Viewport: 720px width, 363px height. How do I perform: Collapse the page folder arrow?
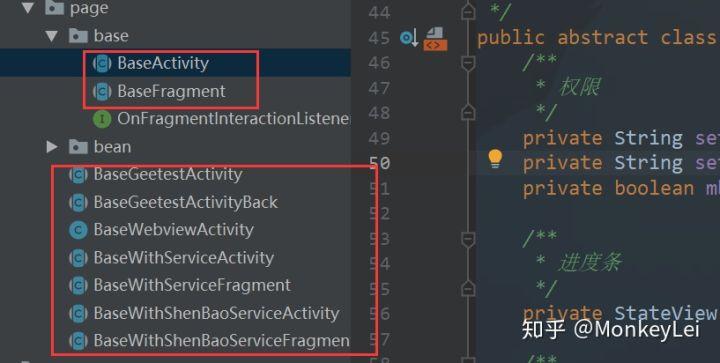[x=28, y=8]
